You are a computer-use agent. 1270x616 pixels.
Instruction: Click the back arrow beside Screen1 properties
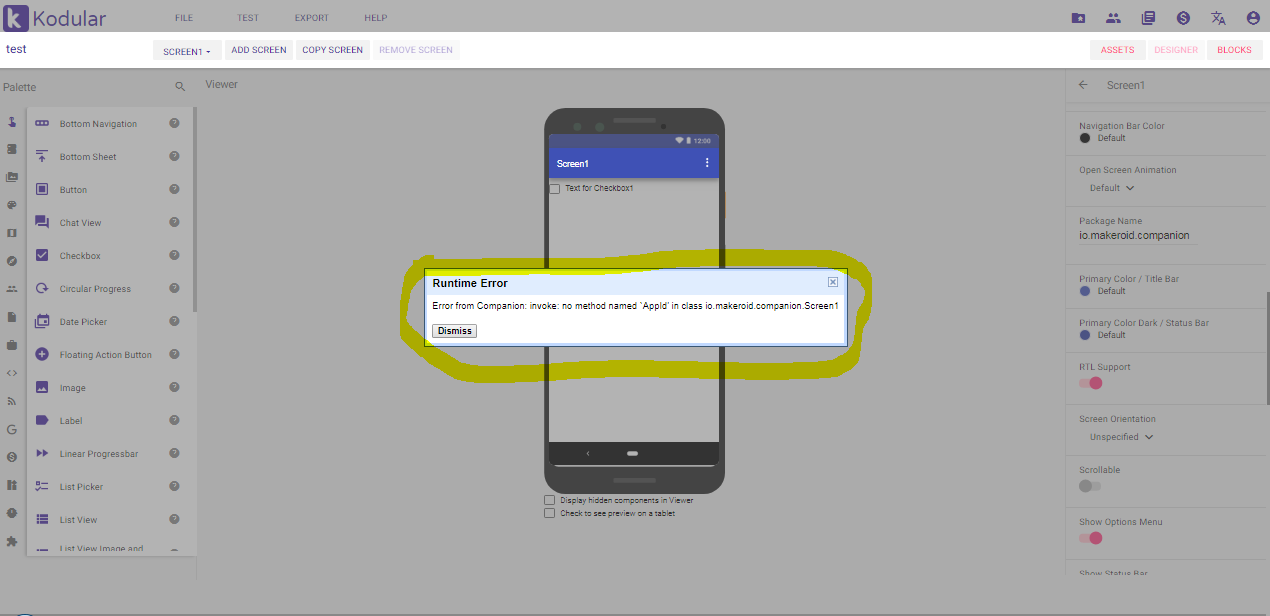(1083, 85)
